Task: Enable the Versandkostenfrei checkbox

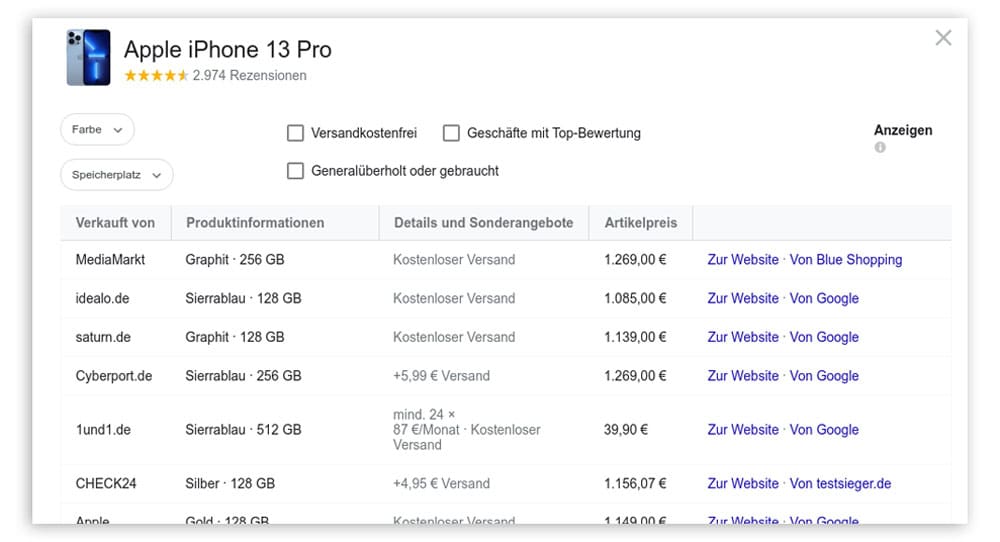Action: (x=295, y=133)
